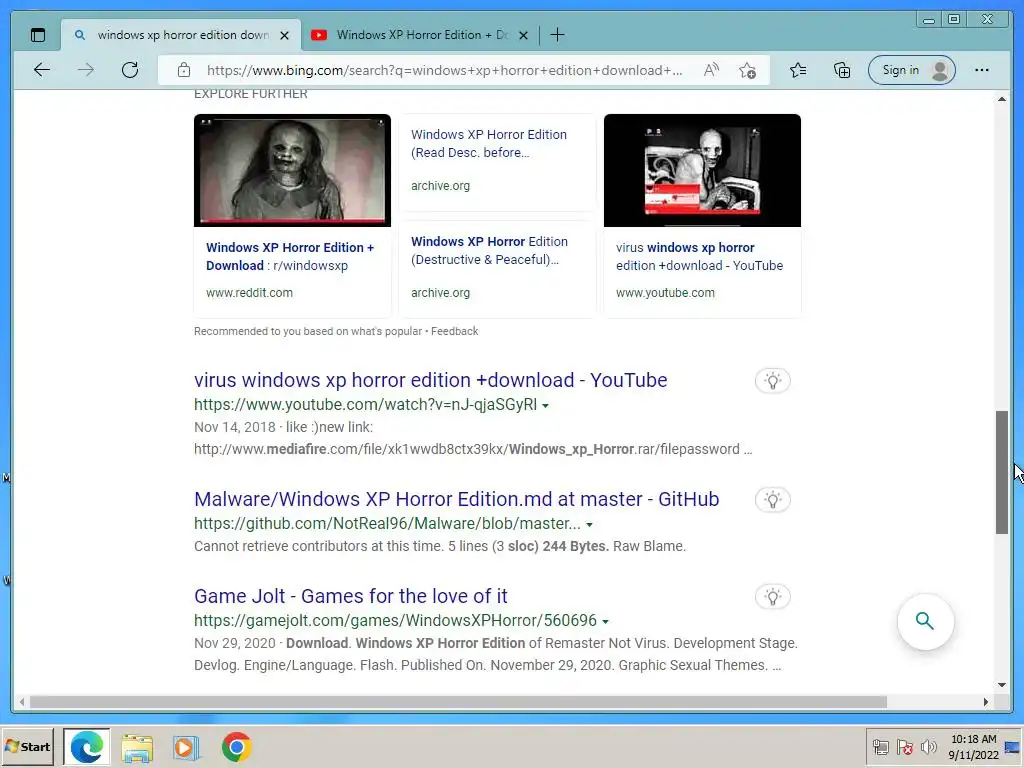Viewport: 1024px width, 768px height.
Task: Click the address bar URL
Action: pos(444,70)
